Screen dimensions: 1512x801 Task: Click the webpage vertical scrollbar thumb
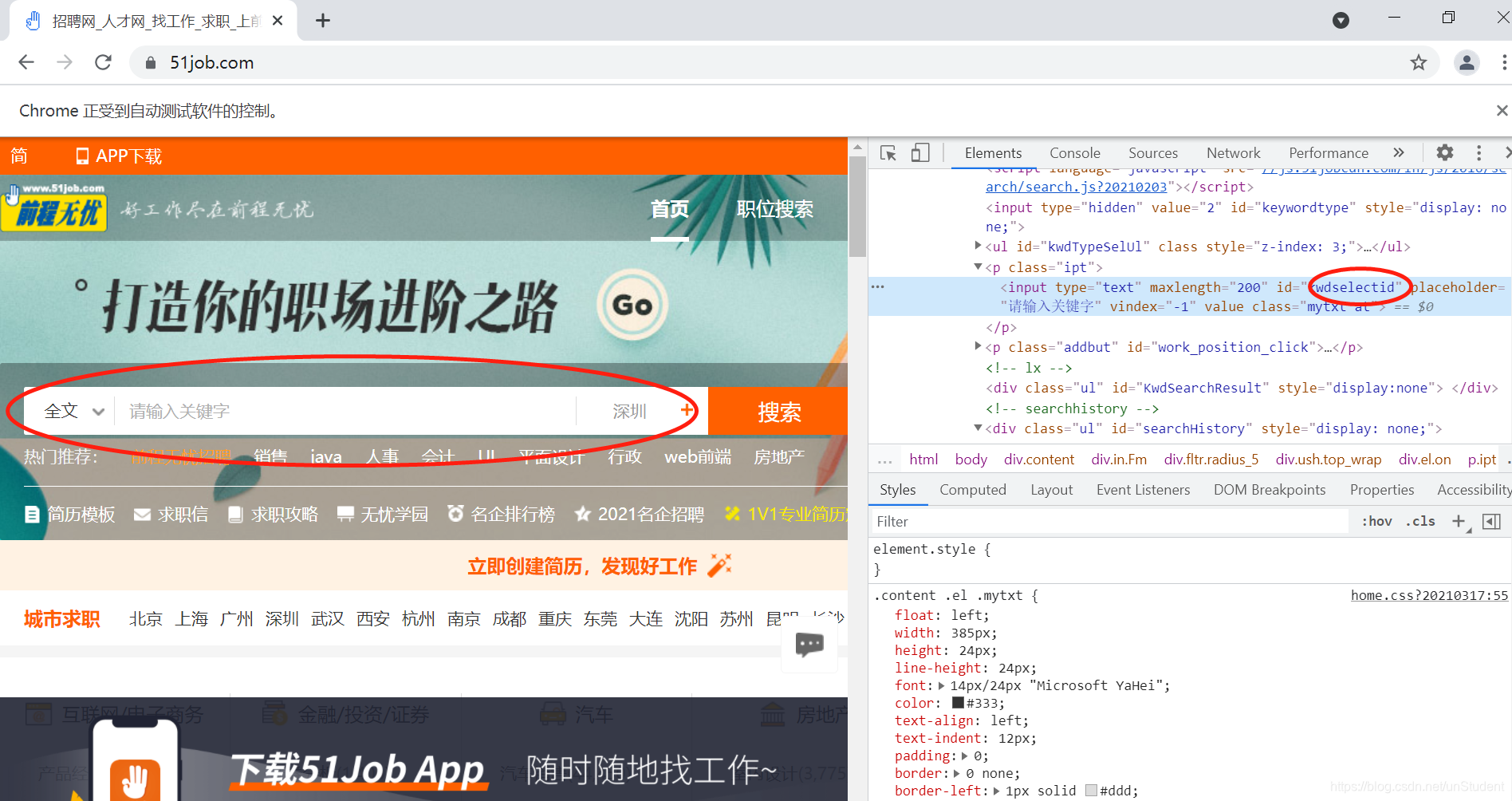[x=857, y=206]
